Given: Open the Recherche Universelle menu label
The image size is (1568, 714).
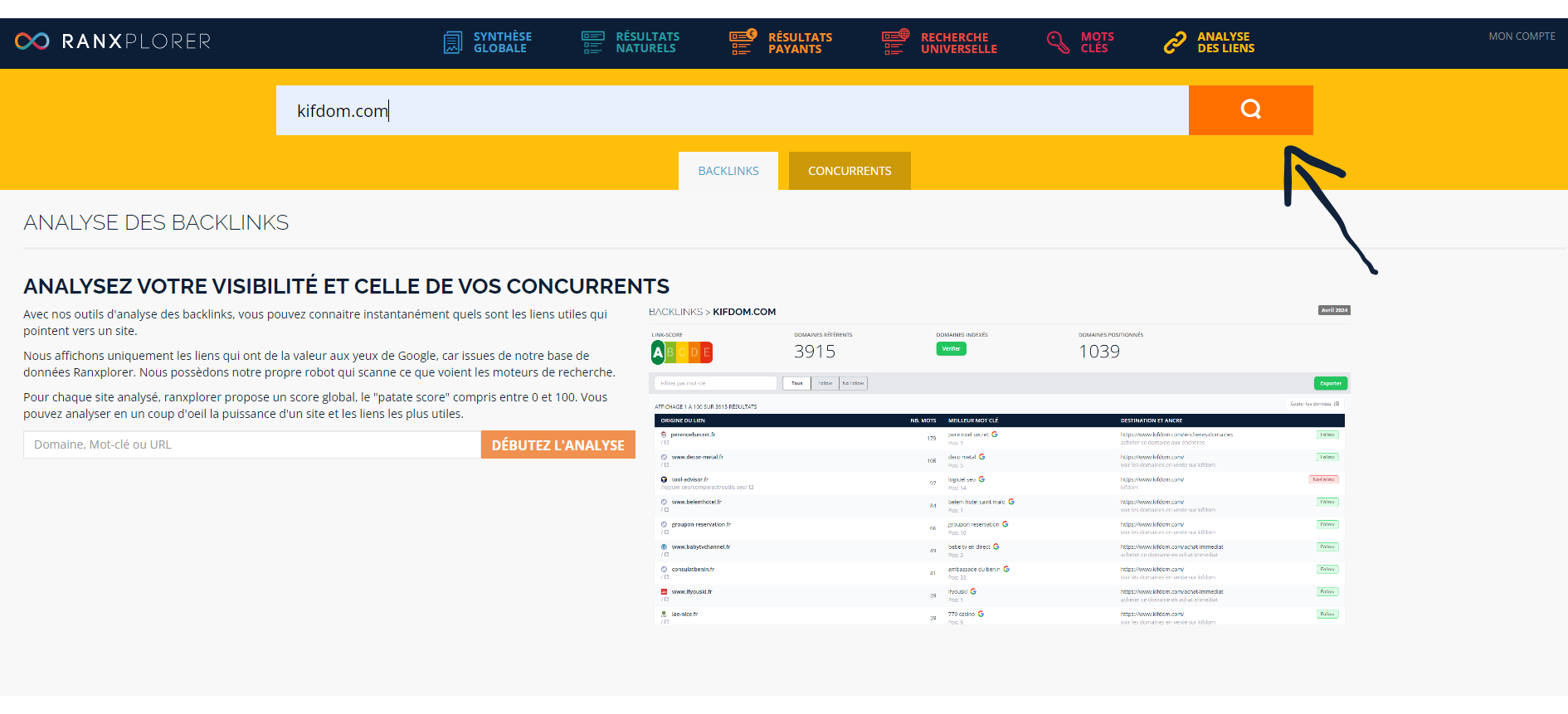Looking at the screenshot, I should pyautogui.click(x=959, y=43).
